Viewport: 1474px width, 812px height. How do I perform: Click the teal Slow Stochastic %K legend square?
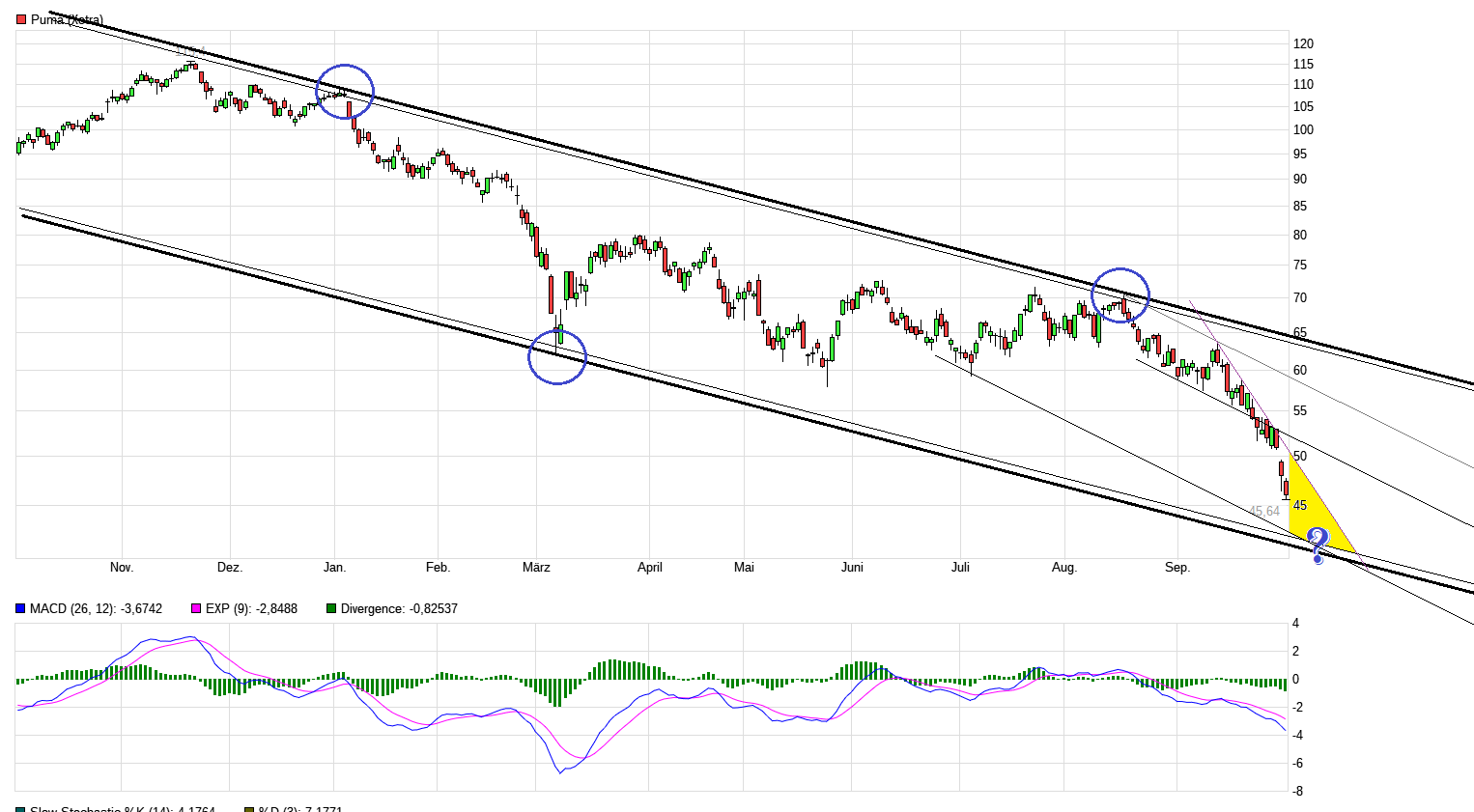tap(19, 809)
